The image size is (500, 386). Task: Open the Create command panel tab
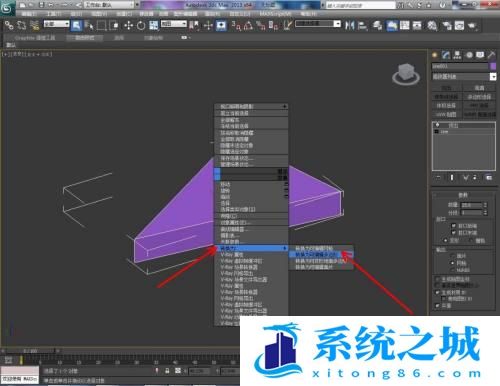click(435, 55)
